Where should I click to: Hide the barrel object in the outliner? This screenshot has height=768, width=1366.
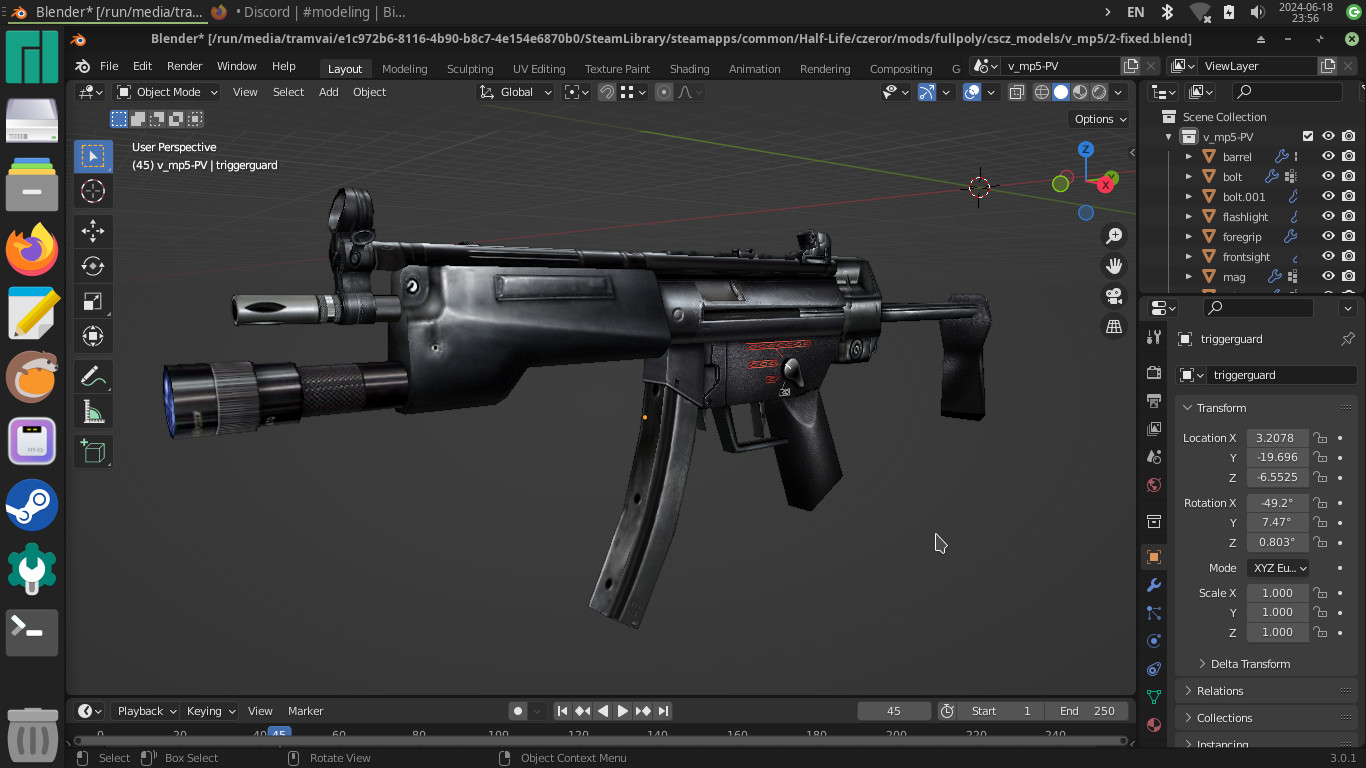[x=1327, y=156]
